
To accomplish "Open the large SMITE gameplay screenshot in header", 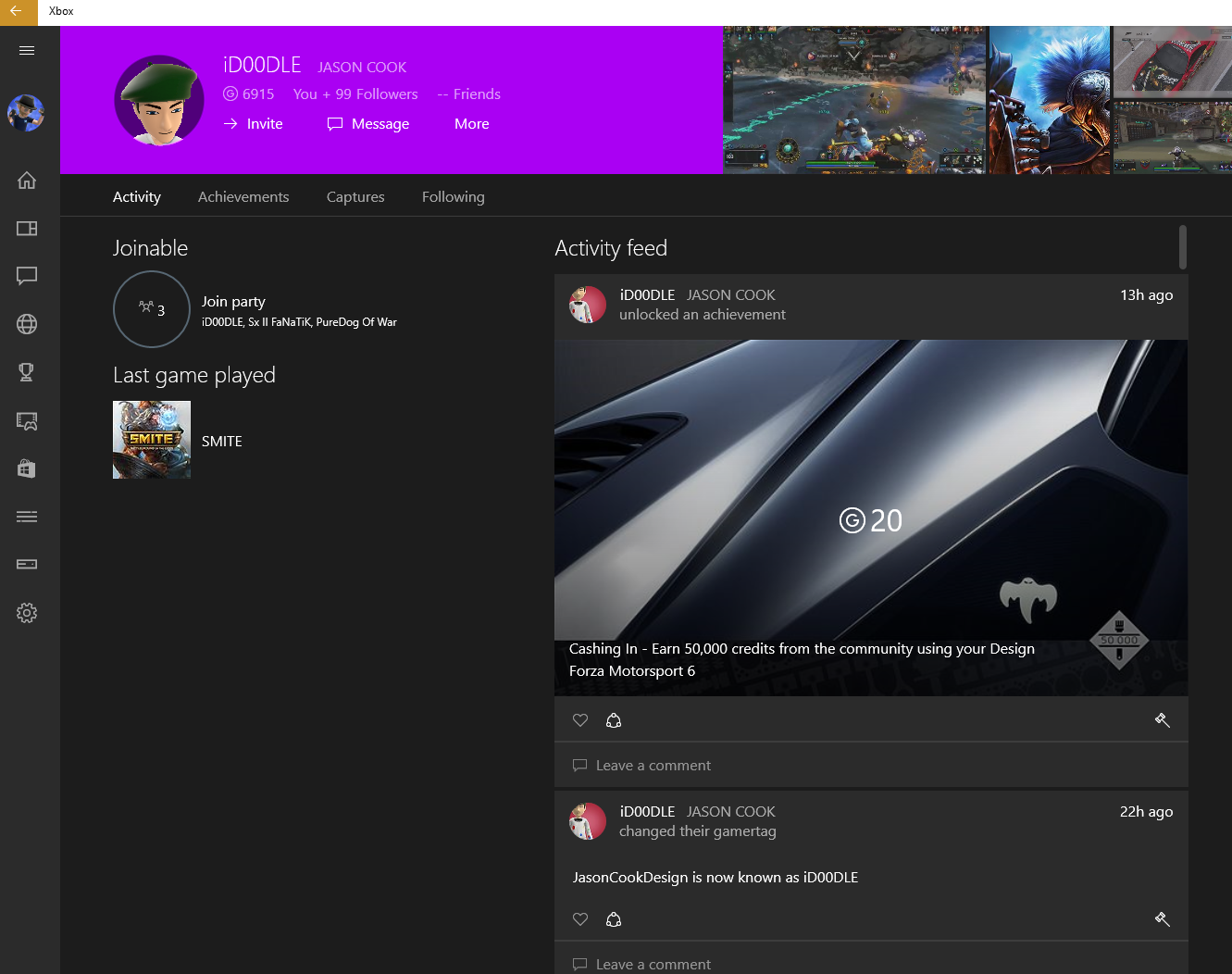I will 854,100.
